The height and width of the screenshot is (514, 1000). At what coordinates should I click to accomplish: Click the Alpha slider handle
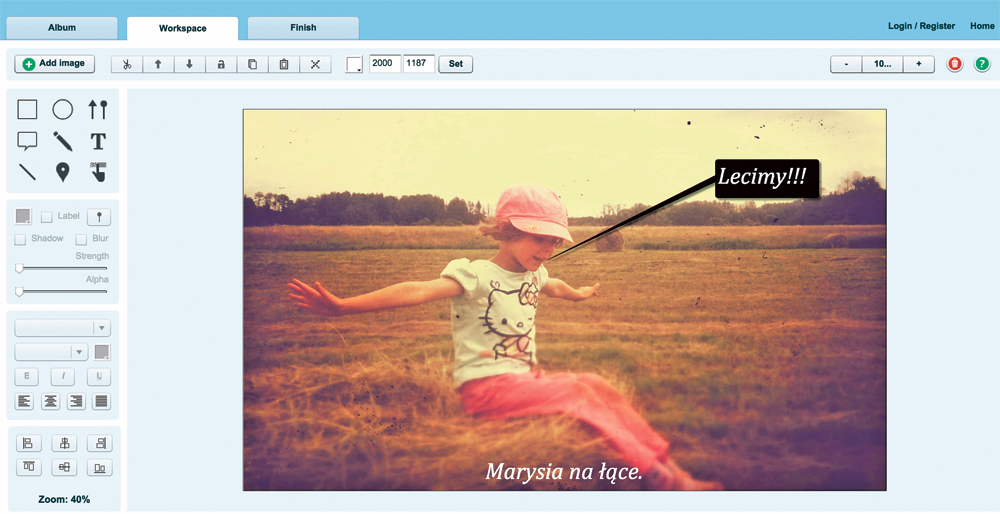click(x=19, y=292)
